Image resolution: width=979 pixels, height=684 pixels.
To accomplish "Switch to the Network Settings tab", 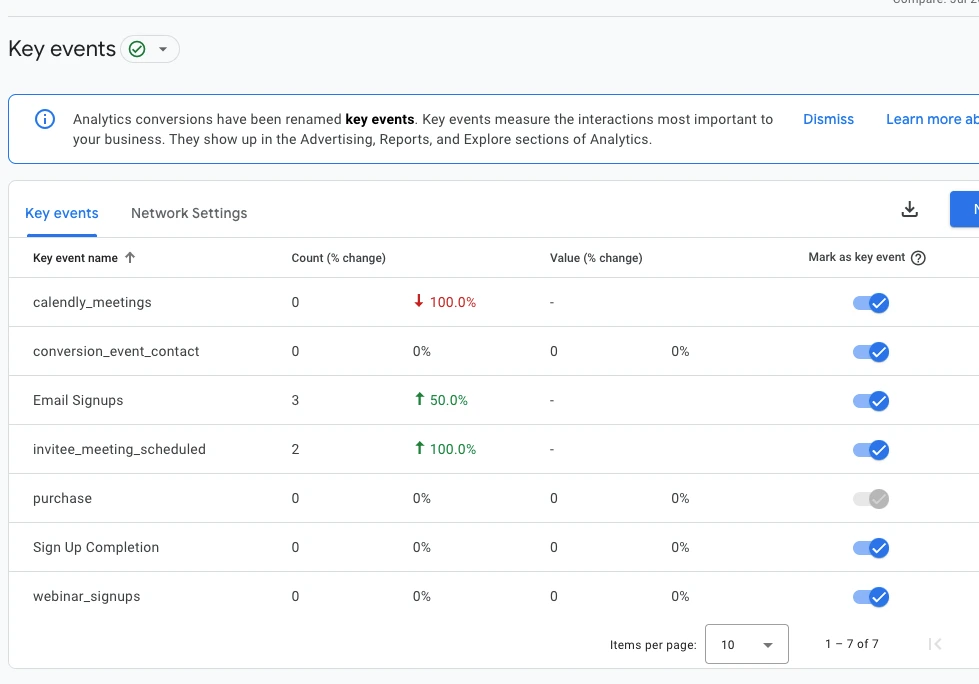I will coord(188,213).
